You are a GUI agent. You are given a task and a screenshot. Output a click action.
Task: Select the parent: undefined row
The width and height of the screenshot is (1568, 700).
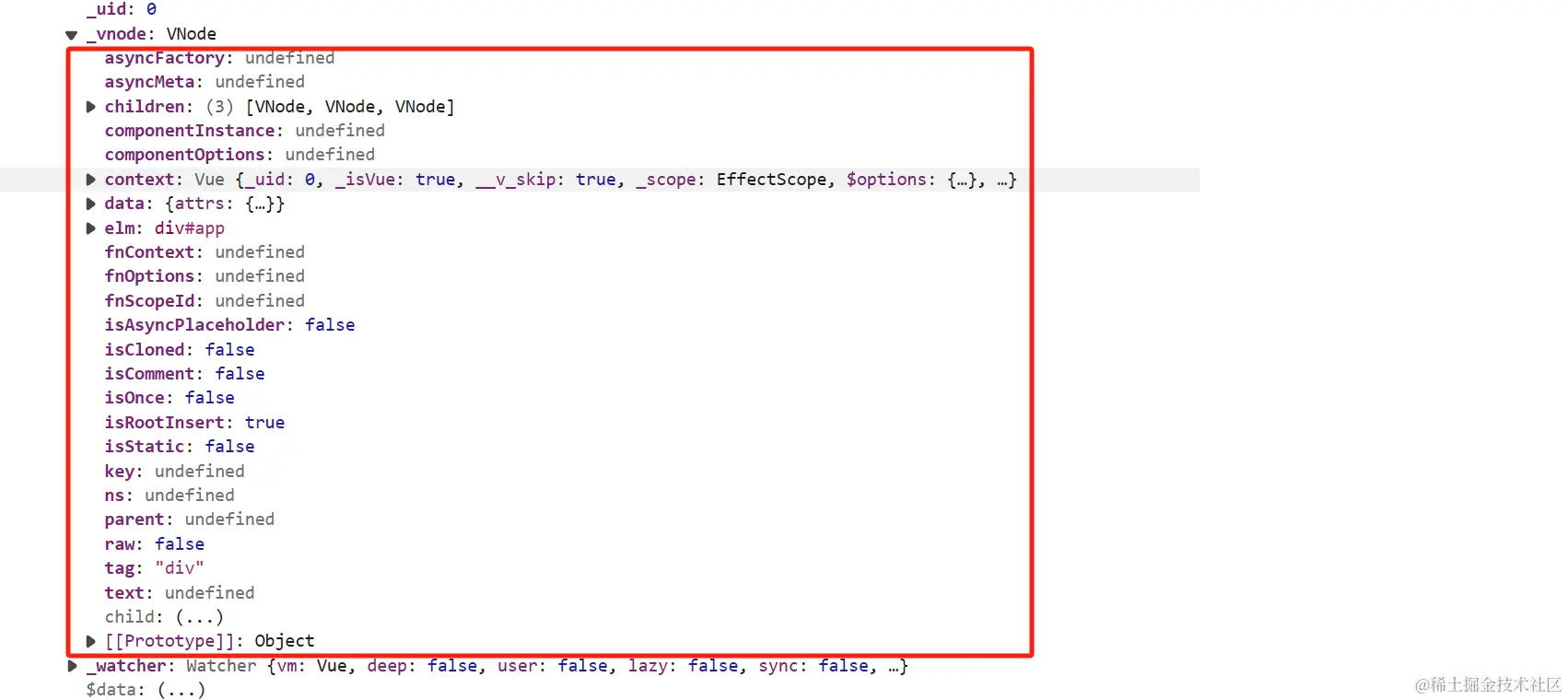point(190,519)
